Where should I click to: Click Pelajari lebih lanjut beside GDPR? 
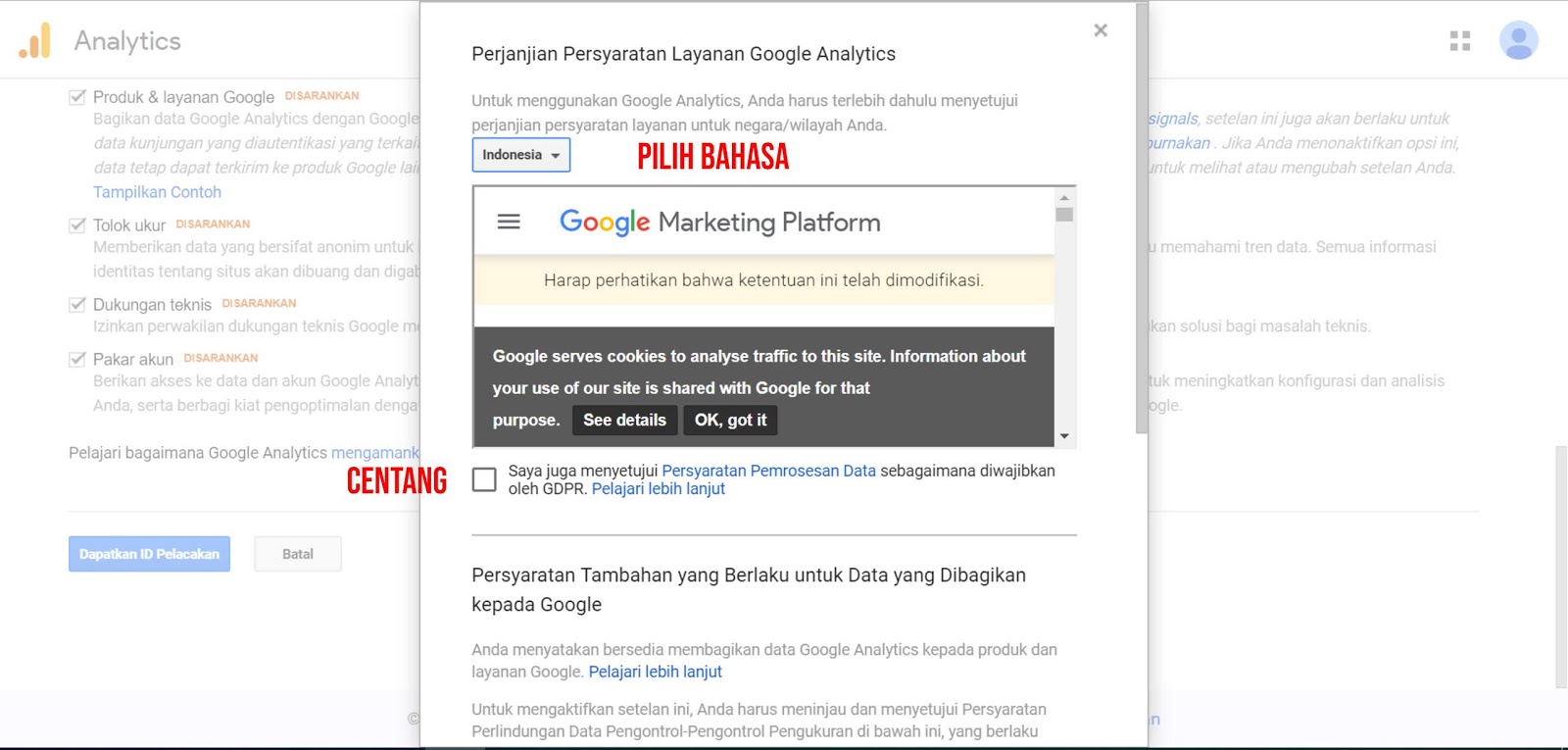pyautogui.click(x=658, y=488)
